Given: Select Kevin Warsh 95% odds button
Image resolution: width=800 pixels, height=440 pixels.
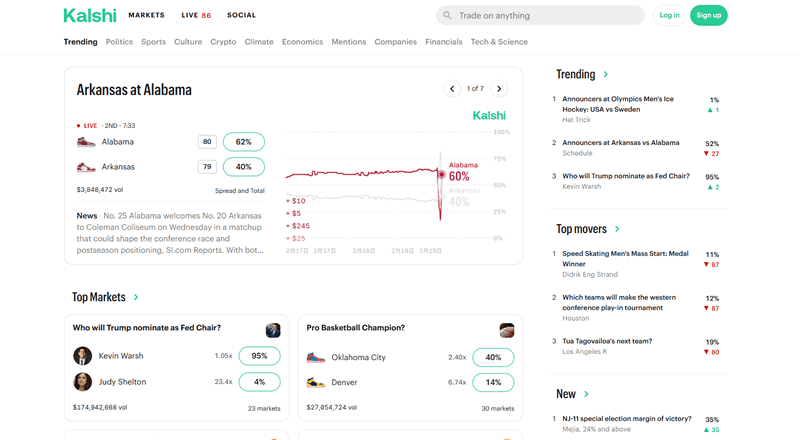Looking at the screenshot, I should [259, 356].
